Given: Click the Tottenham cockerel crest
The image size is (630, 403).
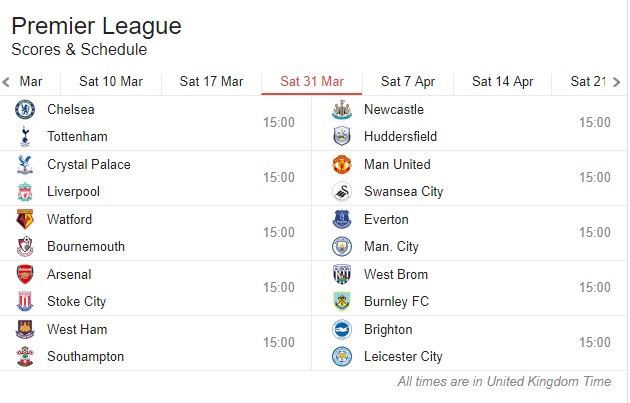Looking at the screenshot, I should point(25,137).
